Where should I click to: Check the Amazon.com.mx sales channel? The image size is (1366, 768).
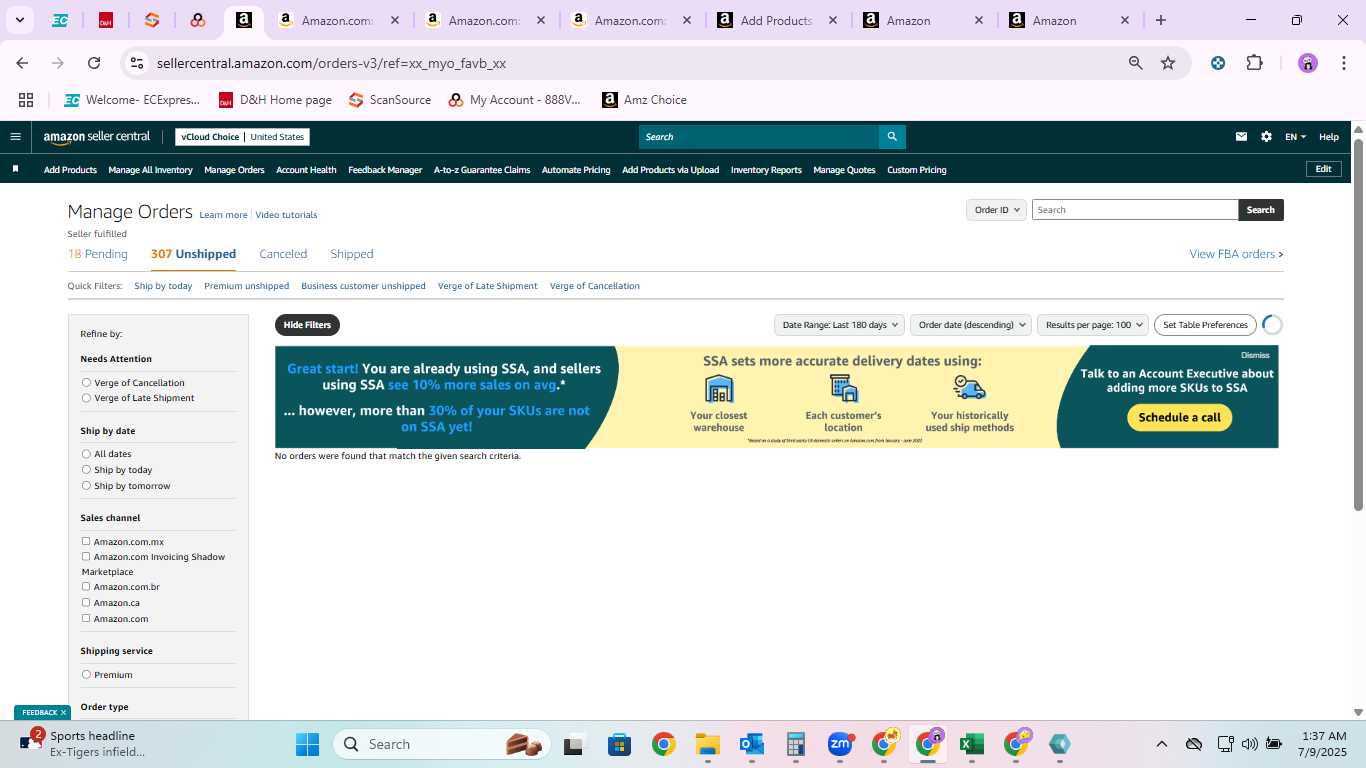[x=86, y=541]
